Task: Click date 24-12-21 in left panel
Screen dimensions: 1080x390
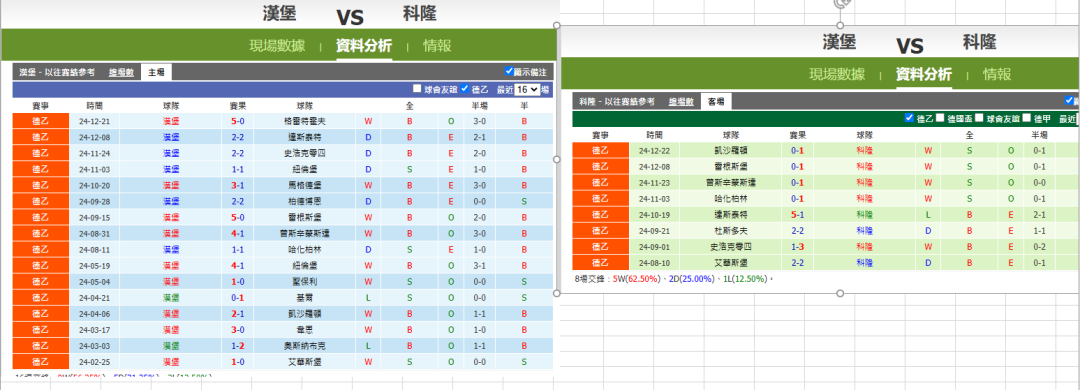Action: 95,121
